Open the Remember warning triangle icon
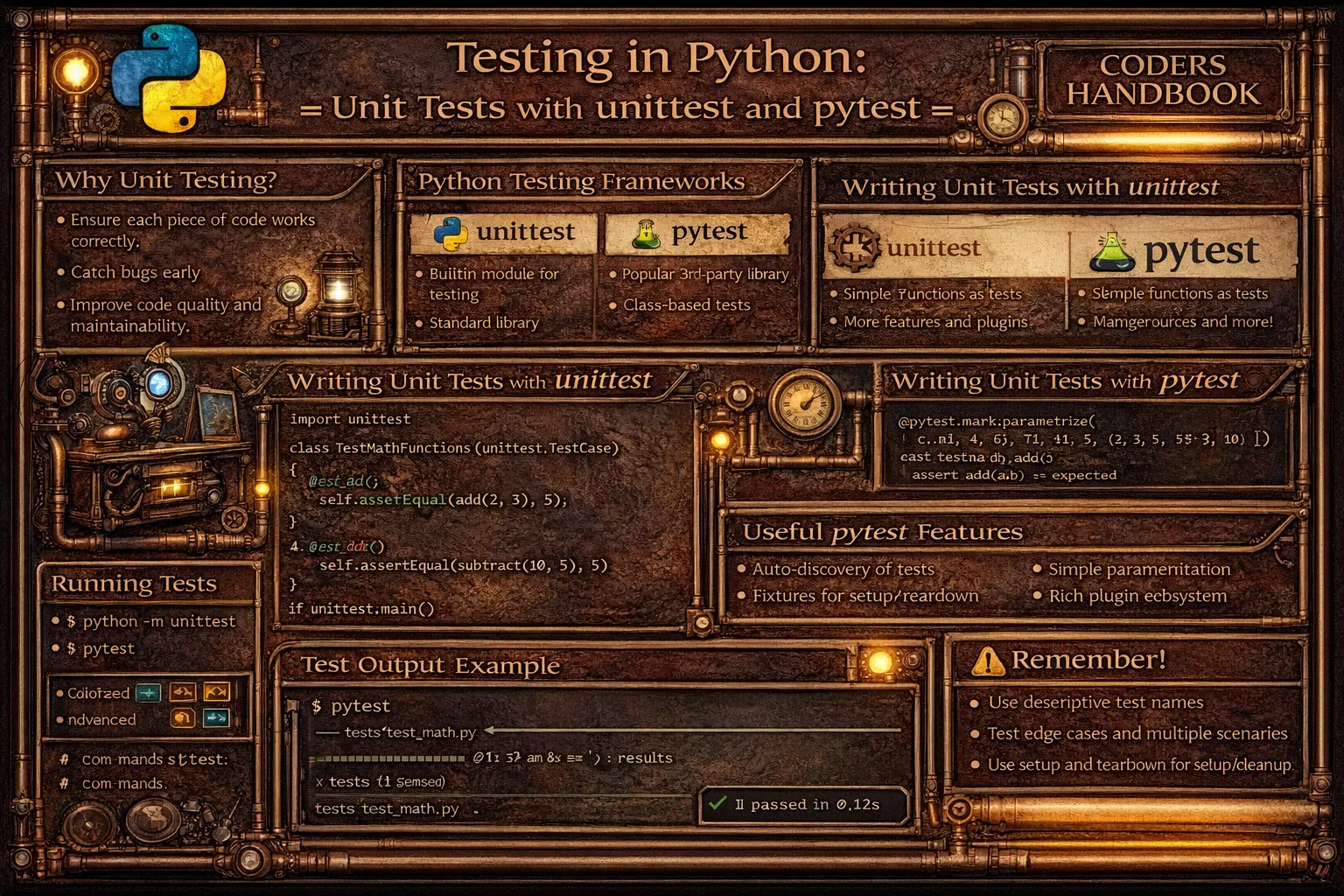Image resolution: width=1344 pixels, height=896 pixels. pos(987,661)
